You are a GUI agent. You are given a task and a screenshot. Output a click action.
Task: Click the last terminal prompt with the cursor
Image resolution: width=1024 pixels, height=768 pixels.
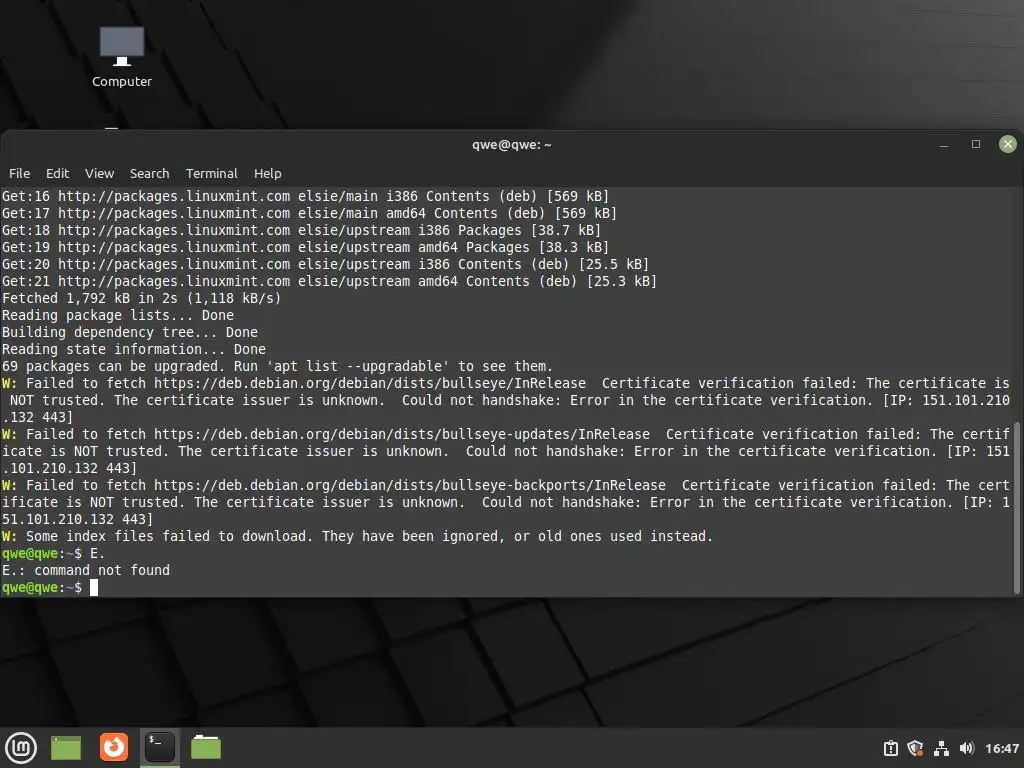click(50, 587)
